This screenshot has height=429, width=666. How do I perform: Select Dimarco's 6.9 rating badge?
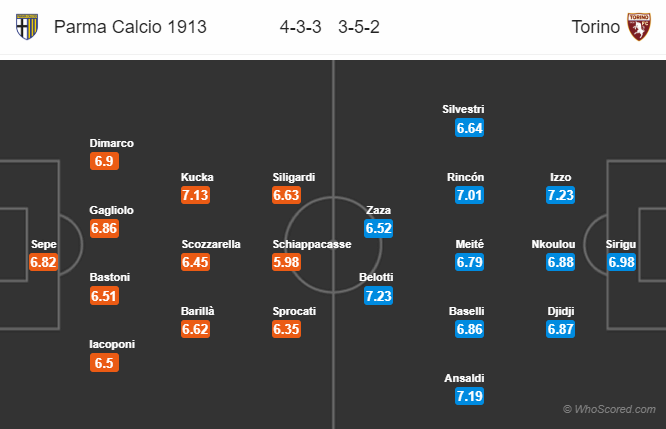point(104,161)
